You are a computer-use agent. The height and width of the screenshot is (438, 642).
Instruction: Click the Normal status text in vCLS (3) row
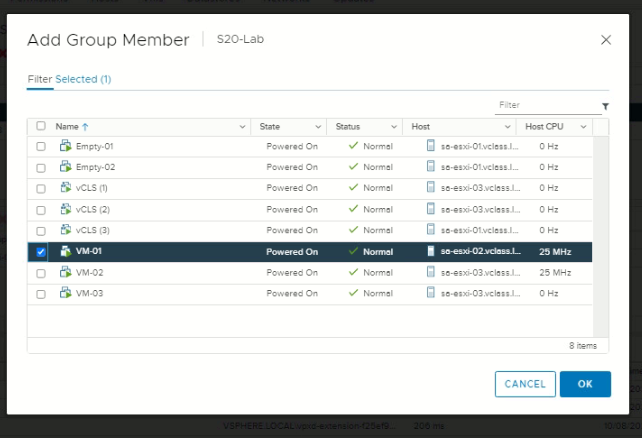pos(378,230)
